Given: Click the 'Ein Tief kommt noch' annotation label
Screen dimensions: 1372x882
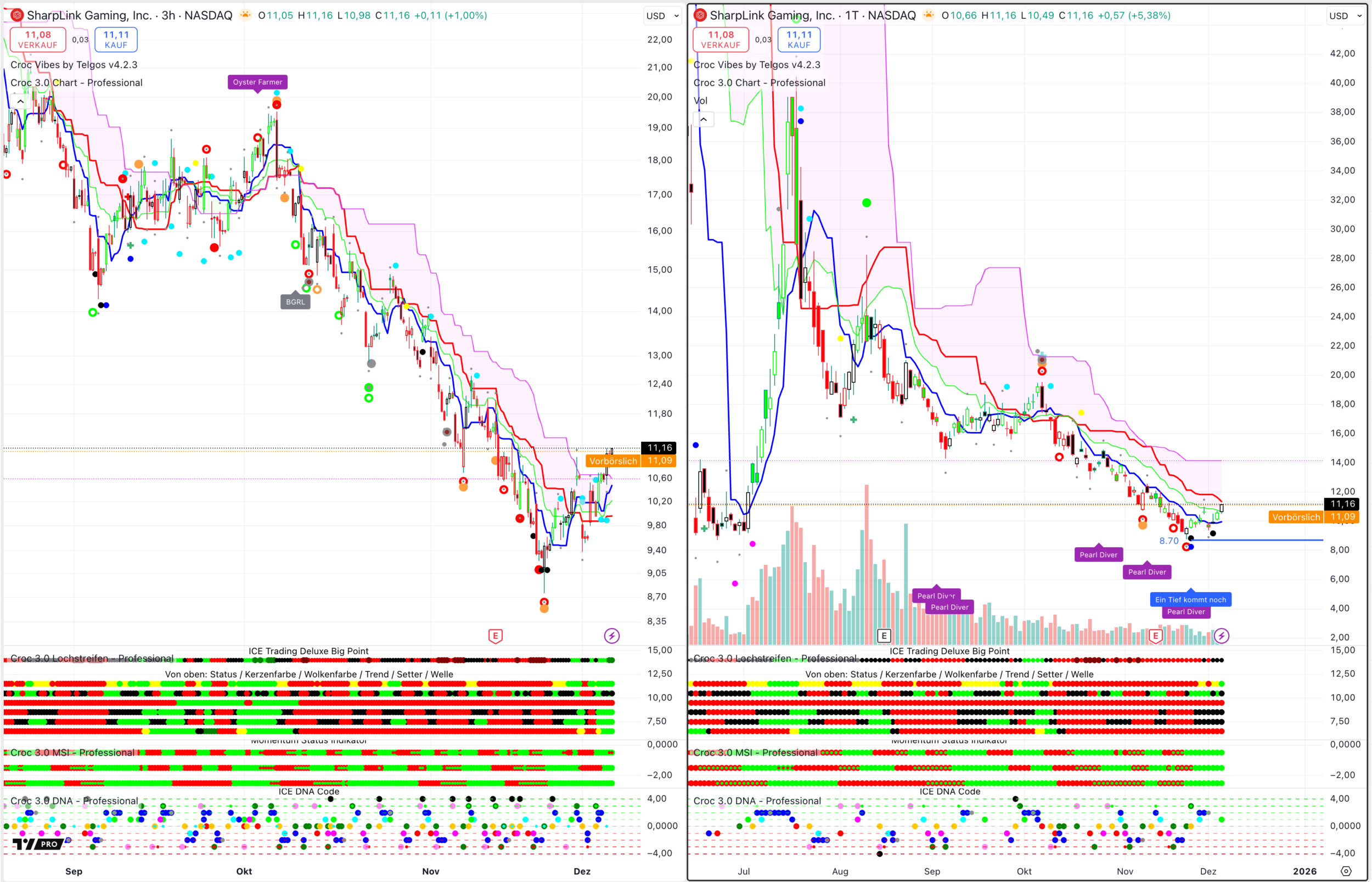Looking at the screenshot, I should [x=1190, y=600].
